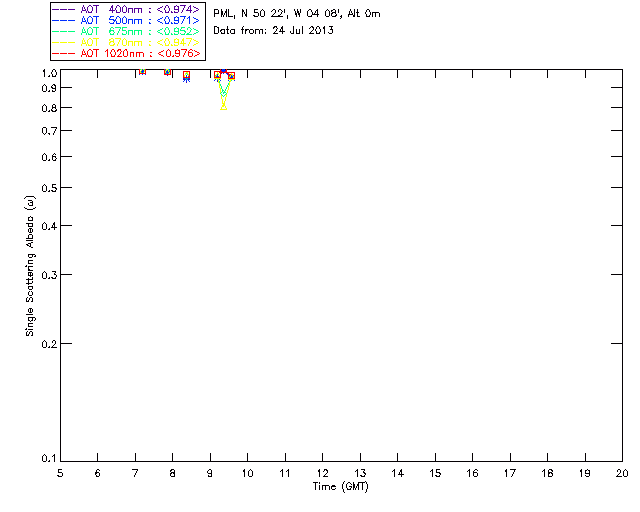The image size is (640, 512).
Task: Click the hour 17 label on time axis
Action: [510, 474]
